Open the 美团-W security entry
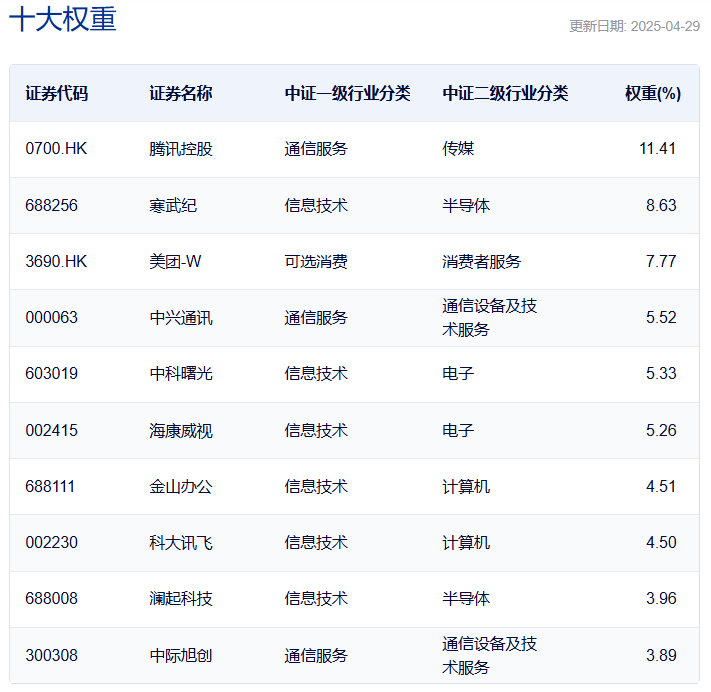The image size is (711, 692). click(175, 261)
